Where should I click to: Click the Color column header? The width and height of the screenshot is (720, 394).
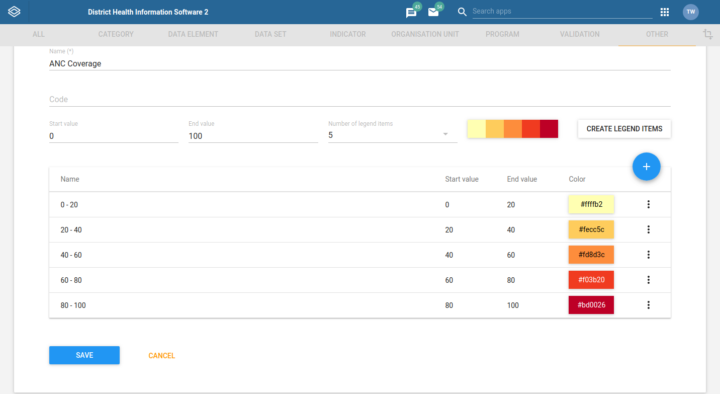577,179
